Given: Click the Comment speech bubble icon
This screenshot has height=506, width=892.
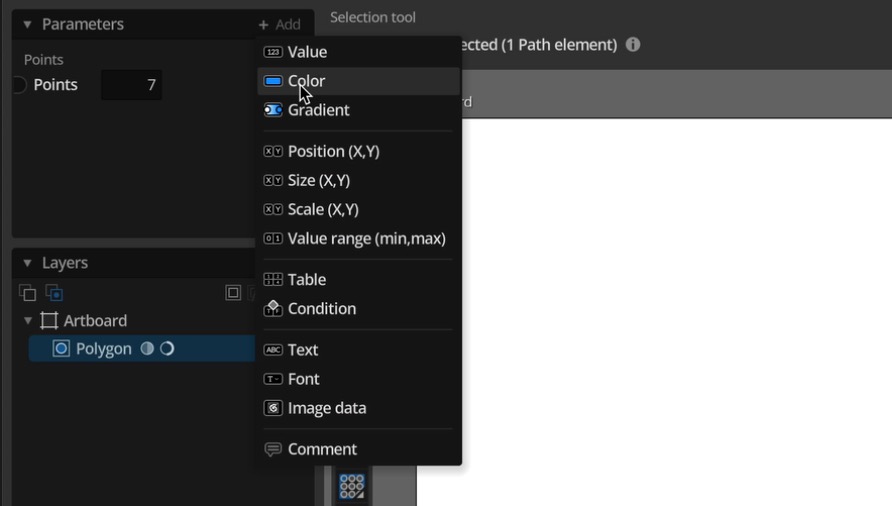Looking at the screenshot, I should coord(272,450).
